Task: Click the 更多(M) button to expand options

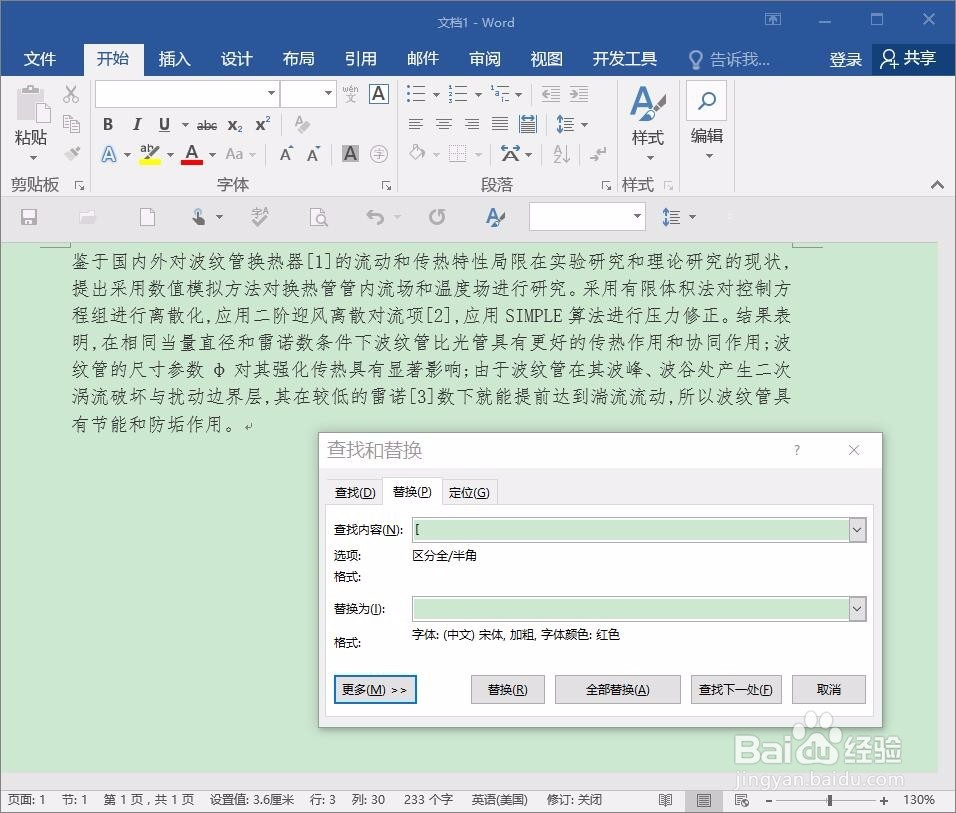Action: click(x=374, y=689)
